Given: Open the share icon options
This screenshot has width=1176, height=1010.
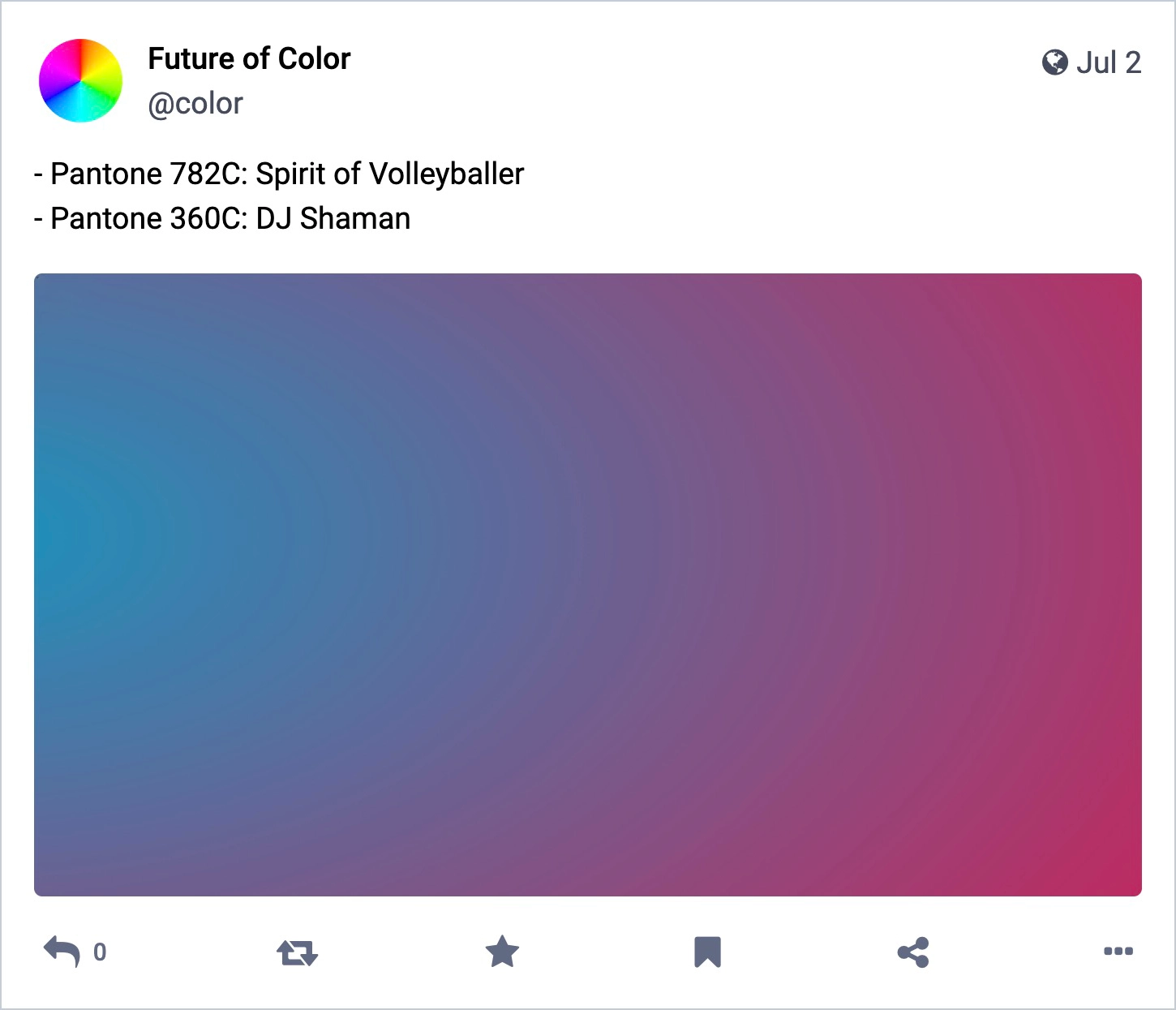Looking at the screenshot, I should tap(913, 952).
